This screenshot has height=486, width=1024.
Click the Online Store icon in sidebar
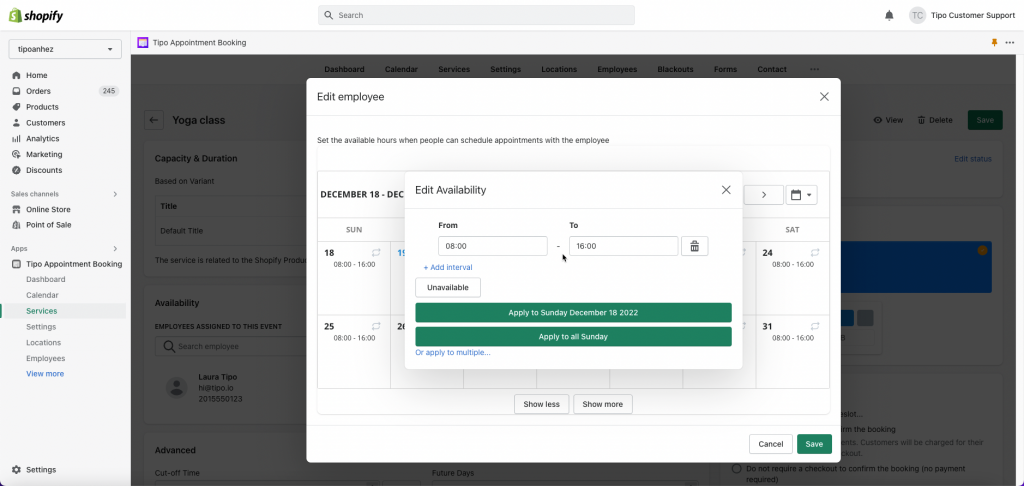tap(16, 209)
